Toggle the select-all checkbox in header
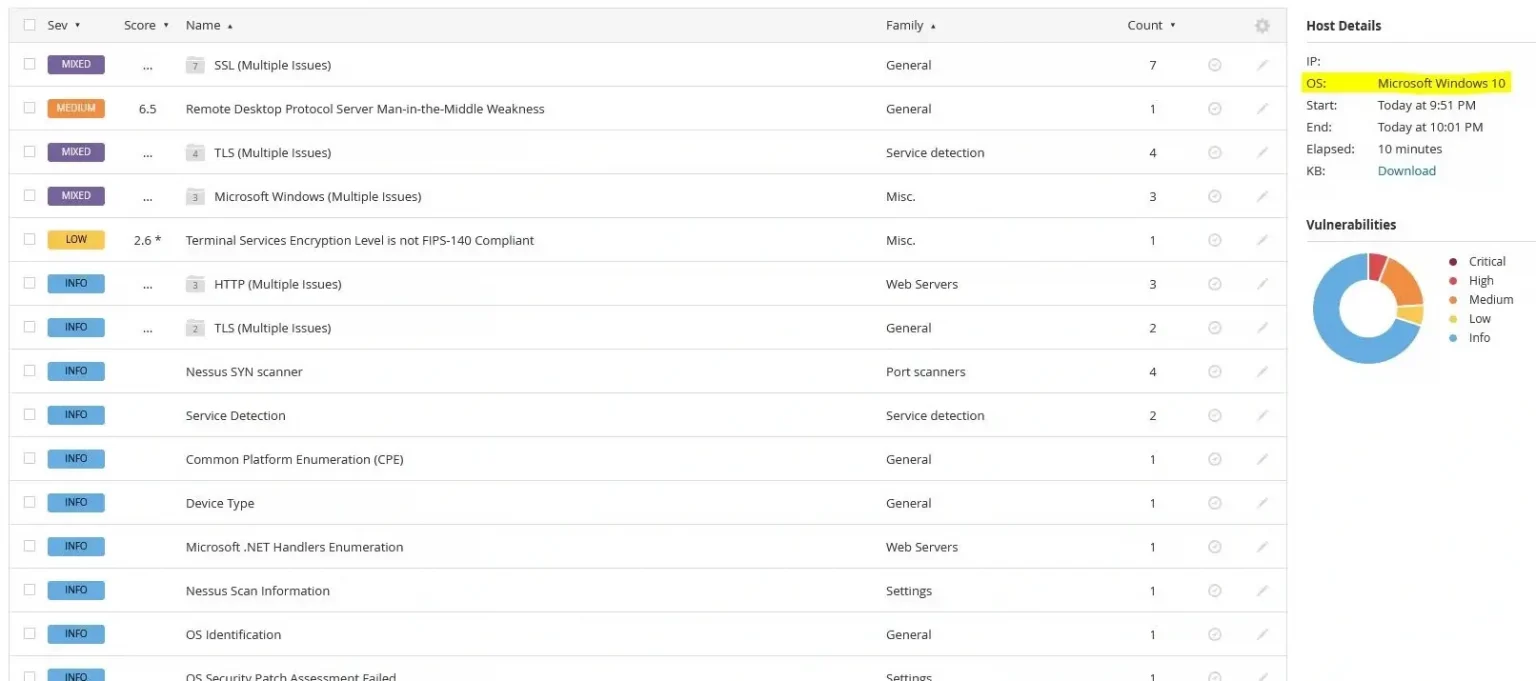 click(x=29, y=25)
